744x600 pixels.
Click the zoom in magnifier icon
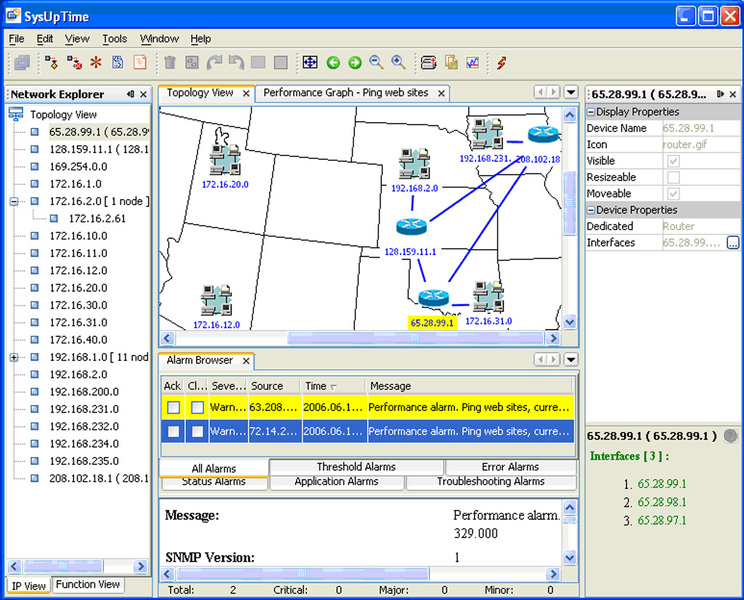pyautogui.click(x=399, y=63)
